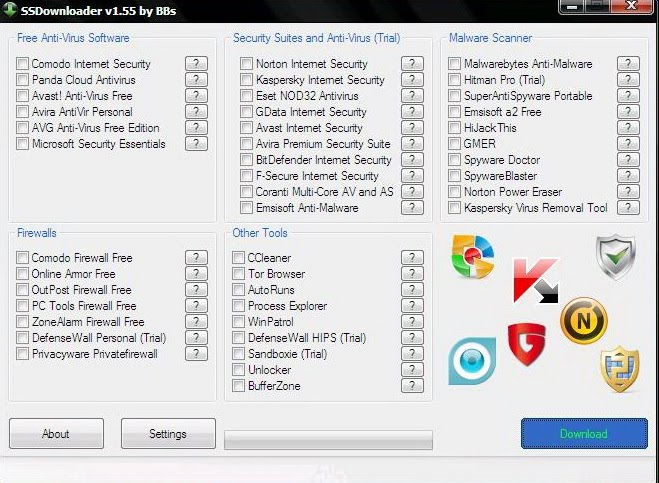Open the About dialog
The image size is (659, 483).
tap(56, 433)
